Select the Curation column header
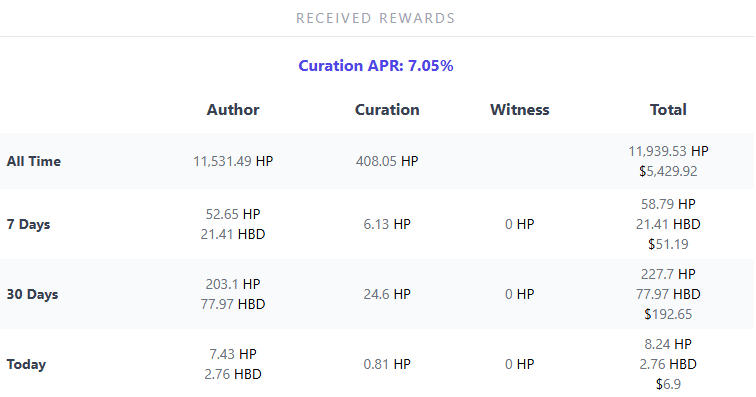The width and height of the screenshot is (756, 397). click(387, 110)
